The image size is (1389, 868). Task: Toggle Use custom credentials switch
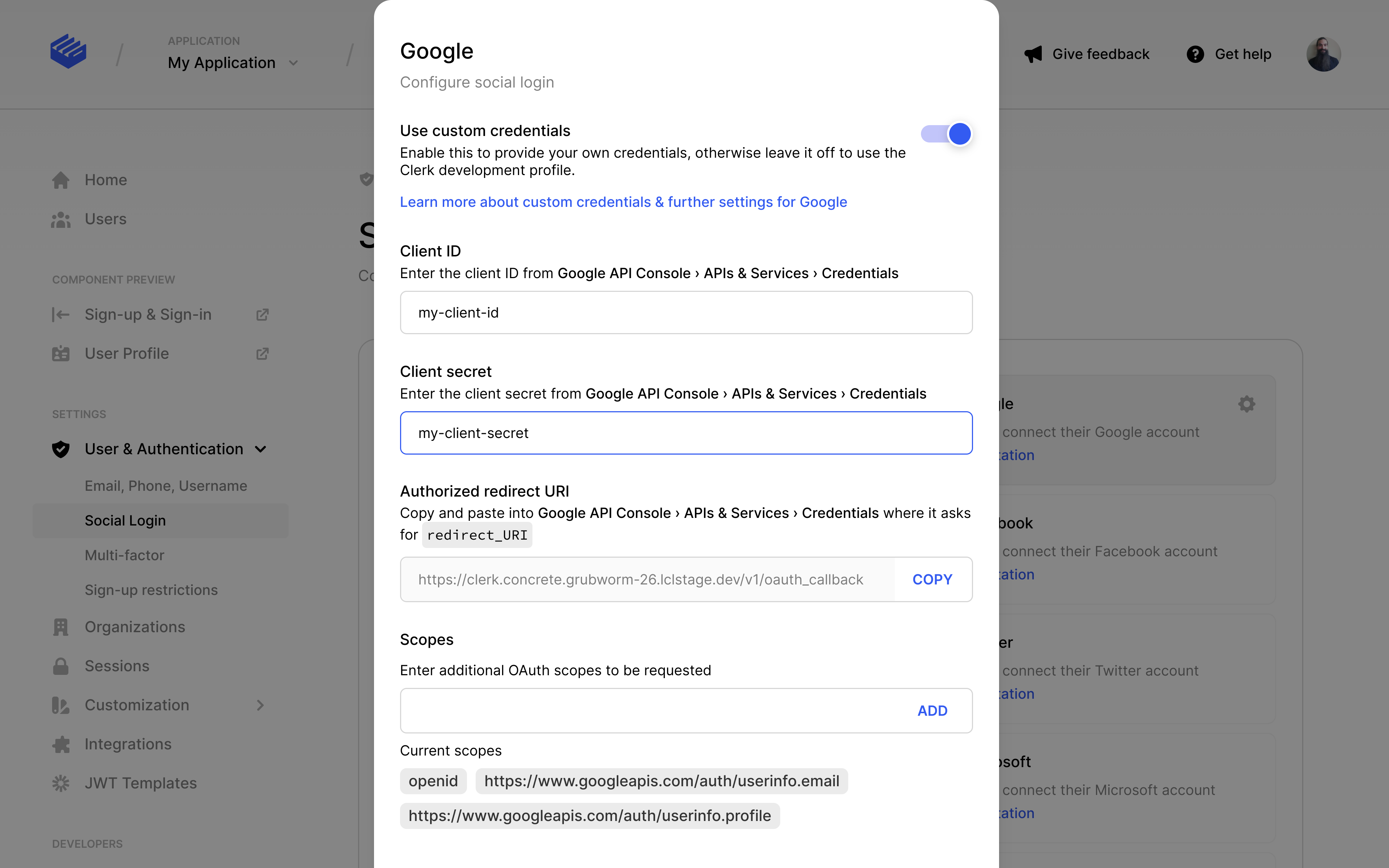pos(946,134)
